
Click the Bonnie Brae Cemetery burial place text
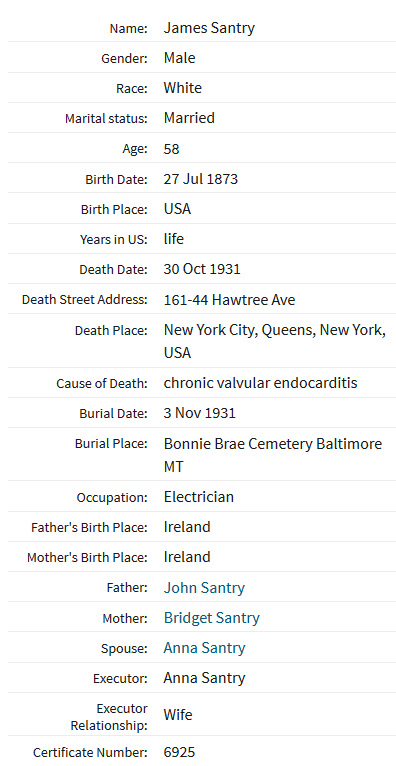click(x=272, y=455)
